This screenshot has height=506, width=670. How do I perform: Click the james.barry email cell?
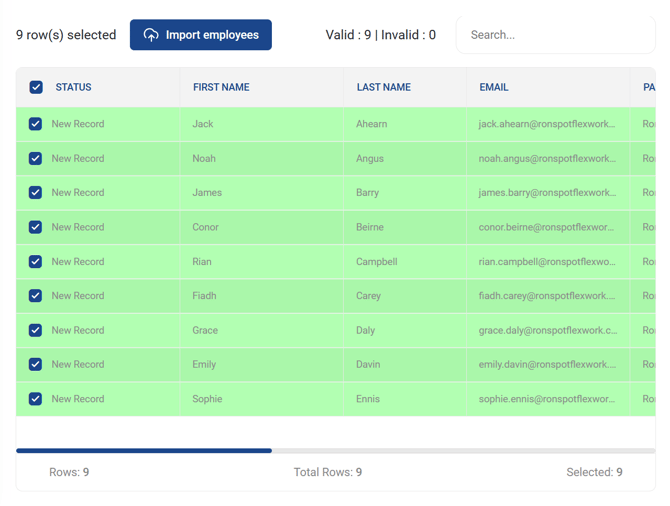[x=547, y=193]
